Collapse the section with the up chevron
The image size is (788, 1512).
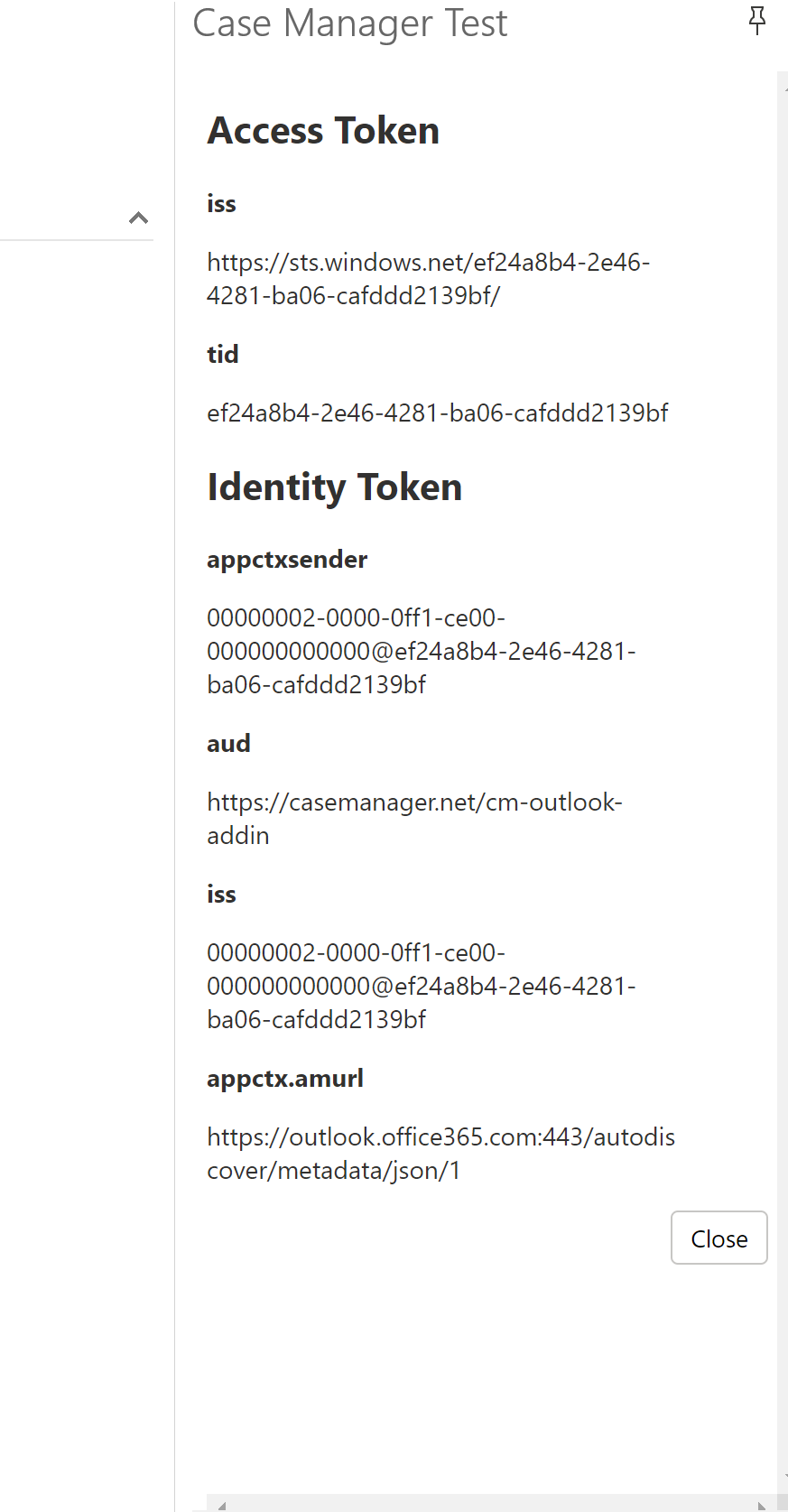click(x=138, y=218)
